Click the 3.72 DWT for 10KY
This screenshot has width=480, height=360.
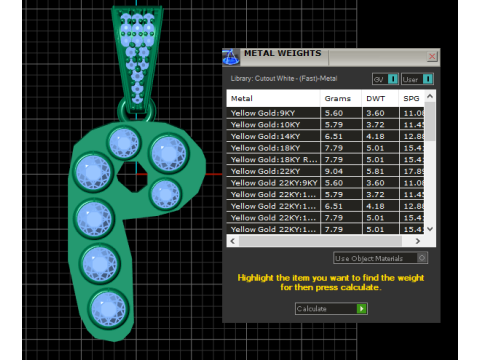[375, 125]
